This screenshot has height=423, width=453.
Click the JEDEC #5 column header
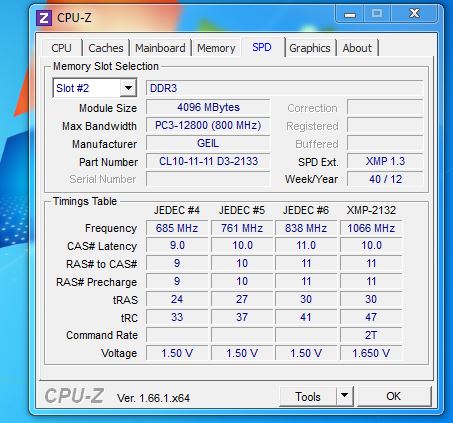(x=242, y=210)
